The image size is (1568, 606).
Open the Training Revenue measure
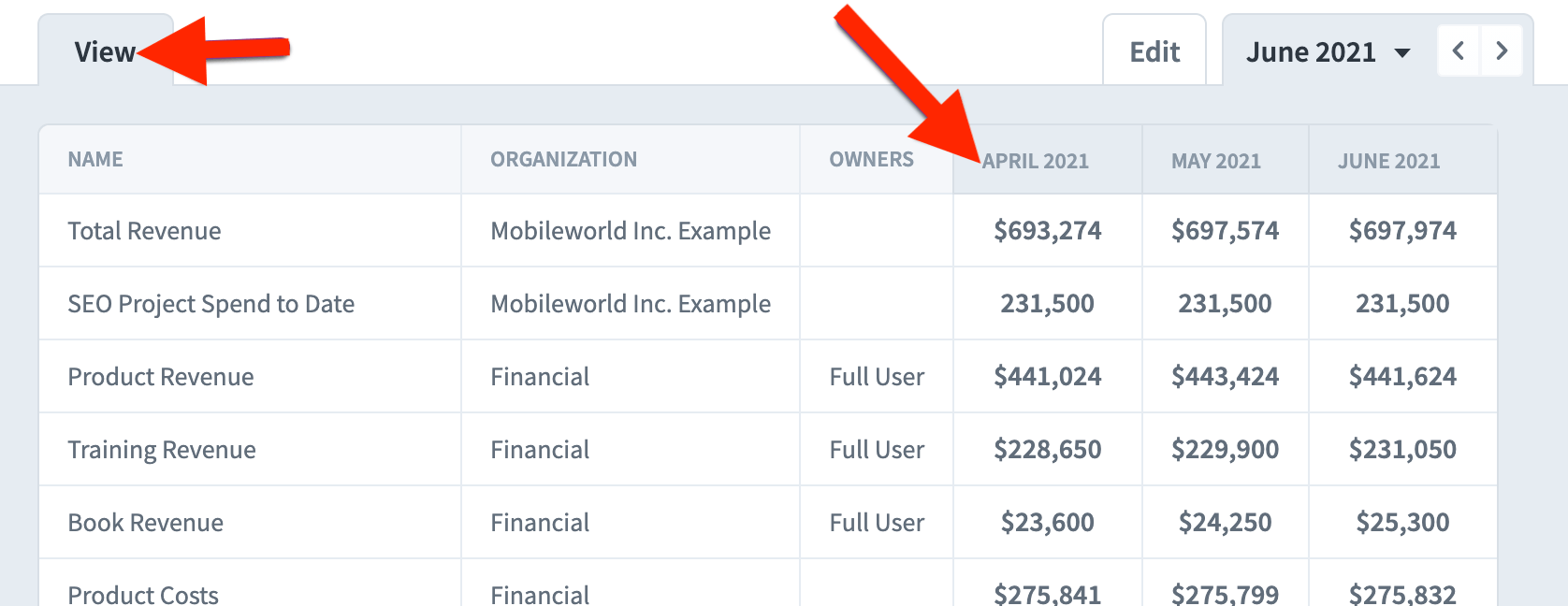coord(162,450)
